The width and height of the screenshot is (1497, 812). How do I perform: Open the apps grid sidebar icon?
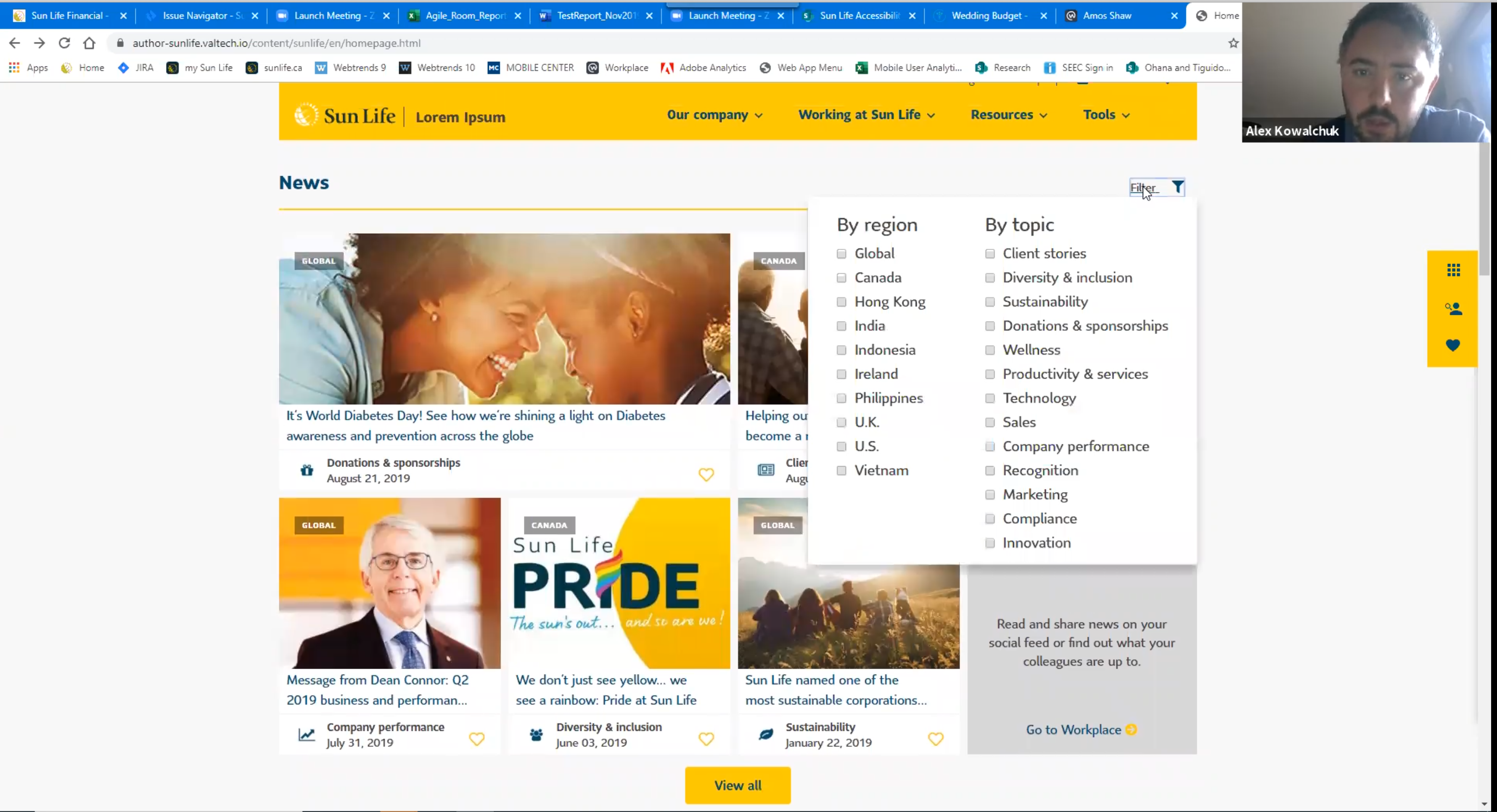pyautogui.click(x=1453, y=270)
